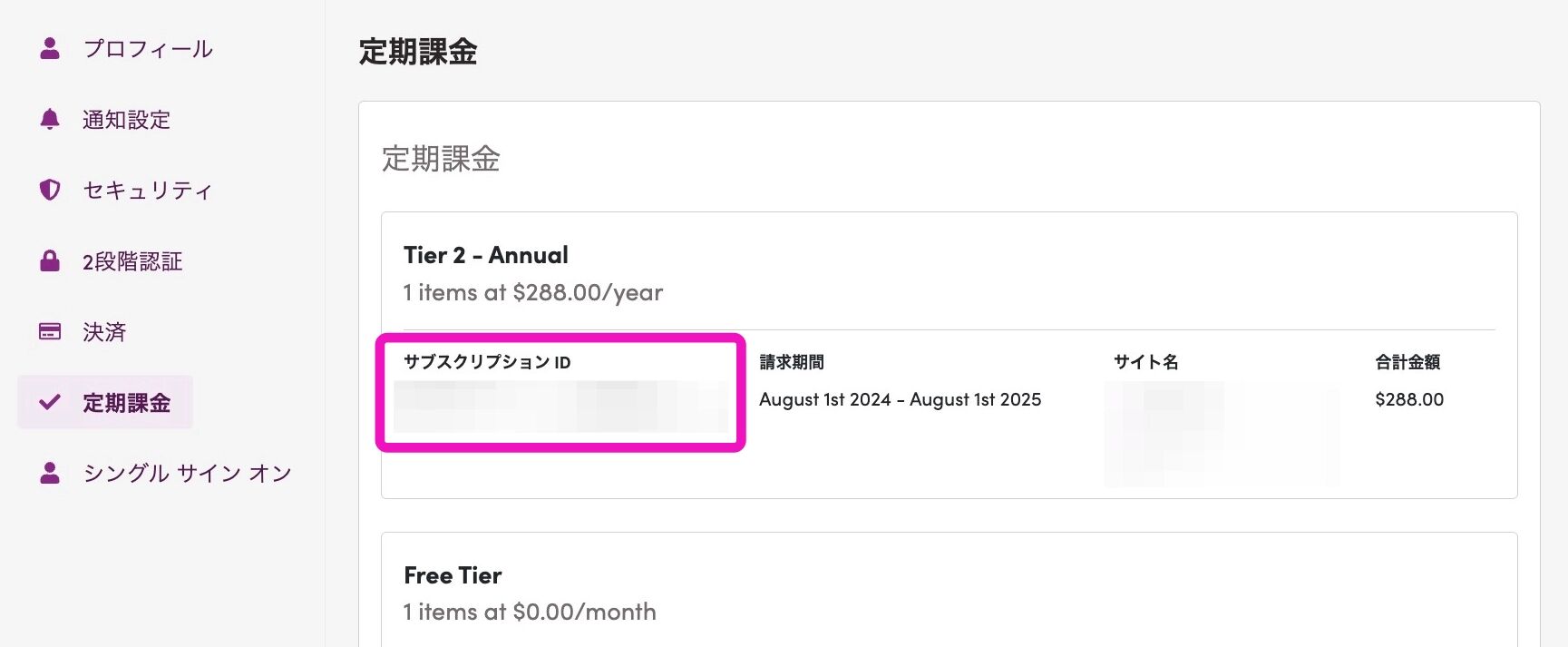Click the payment credit card icon
The image size is (1568, 647).
click(50, 332)
